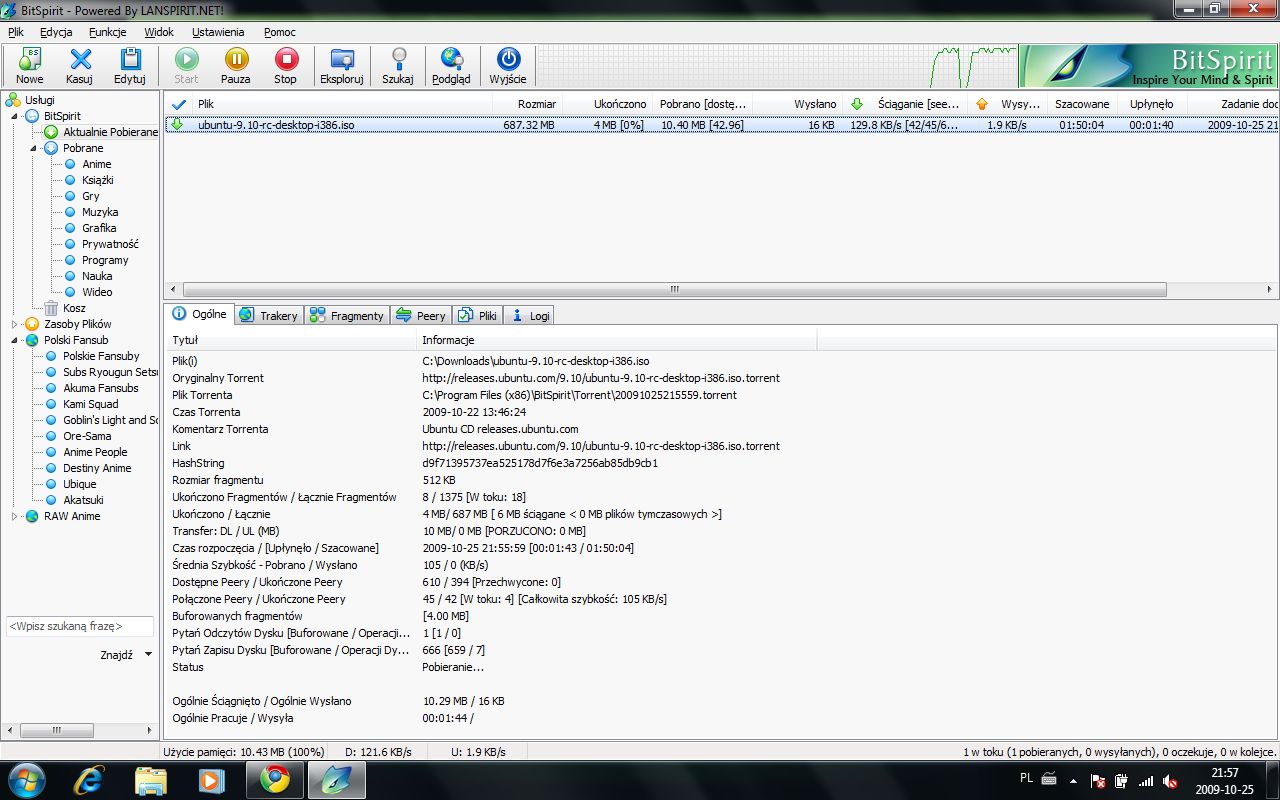The image size is (1280, 800).
Task: Sort by the Plik column header
Action: [342, 103]
